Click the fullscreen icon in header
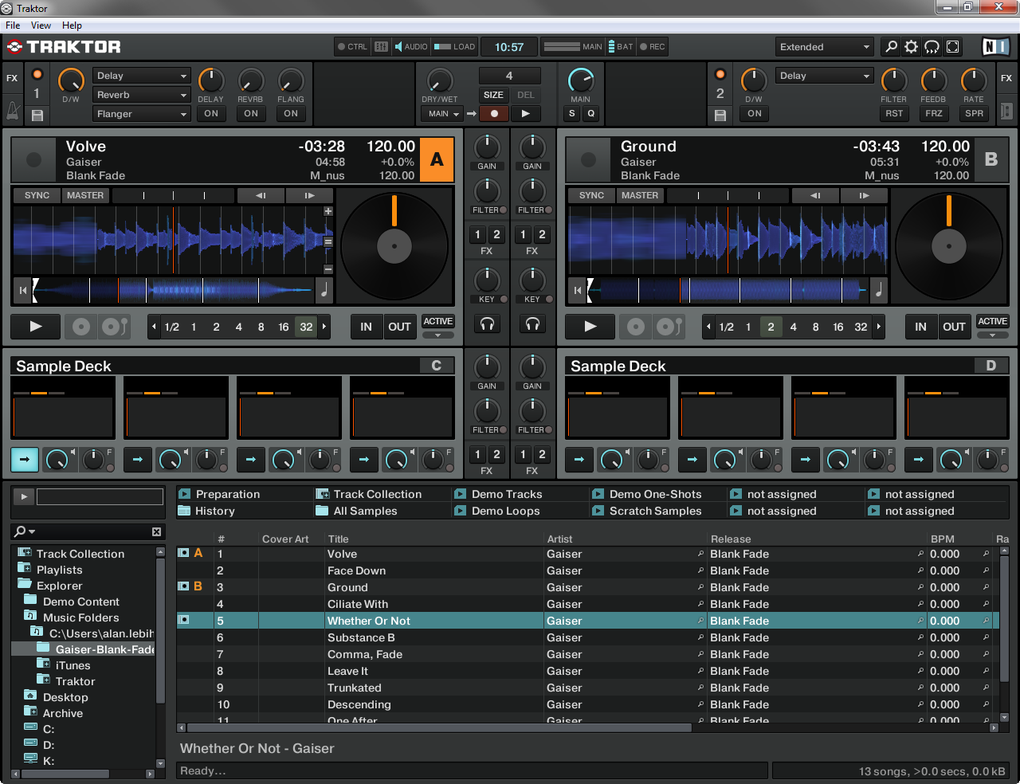Viewport: 1020px width, 784px height. tap(953, 47)
